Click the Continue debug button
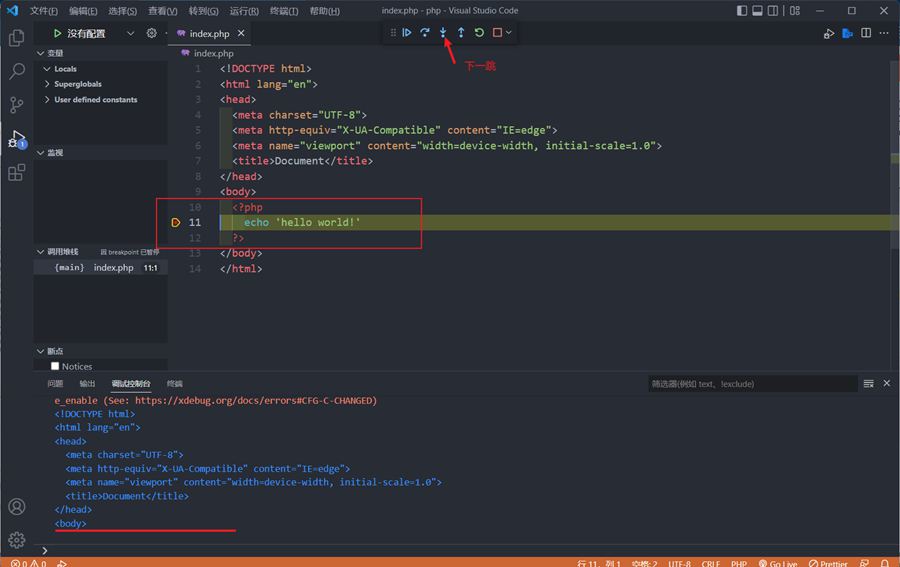900x567 pixels. point(407,33)
